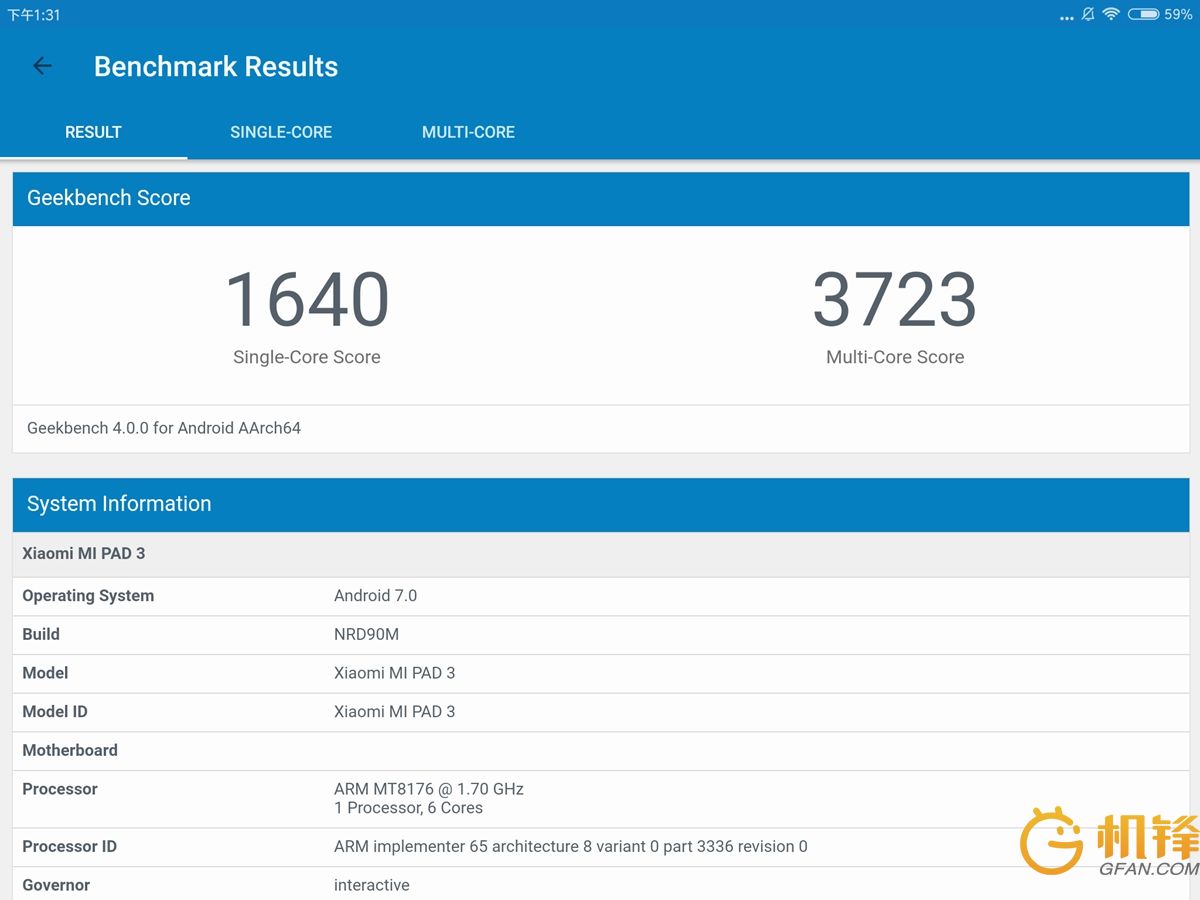Screen dimensions: 1200x900
Task: Tap the Model ID row label
Action: point(55,712)
